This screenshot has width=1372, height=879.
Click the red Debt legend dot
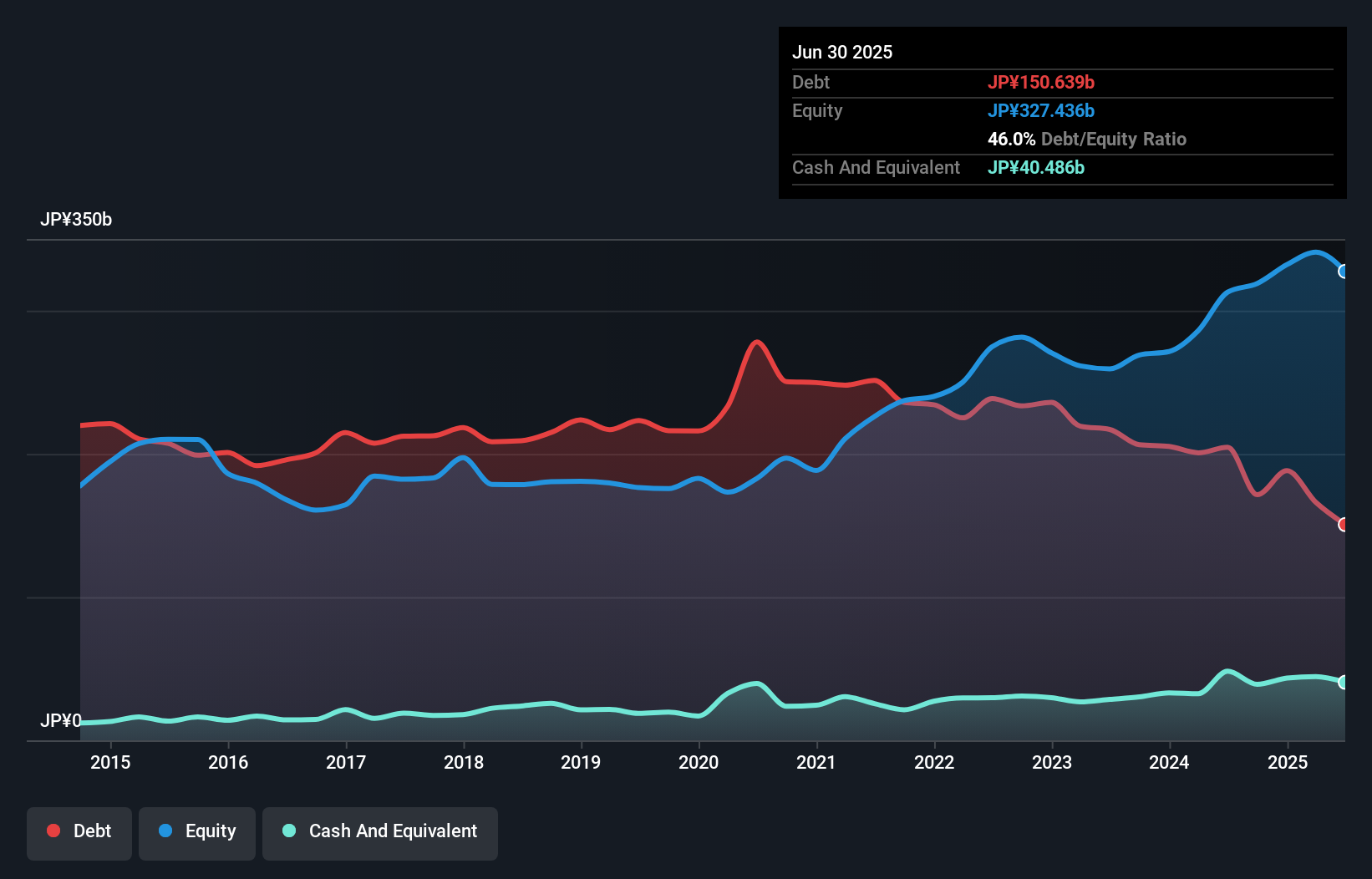click(52, 831)
